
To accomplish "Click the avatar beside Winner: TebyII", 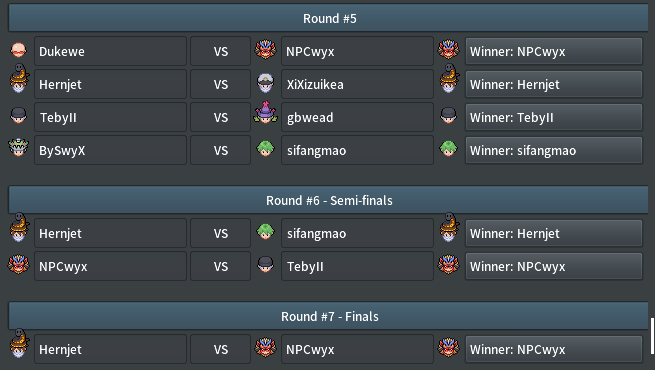I will click(x=449, y=116).
